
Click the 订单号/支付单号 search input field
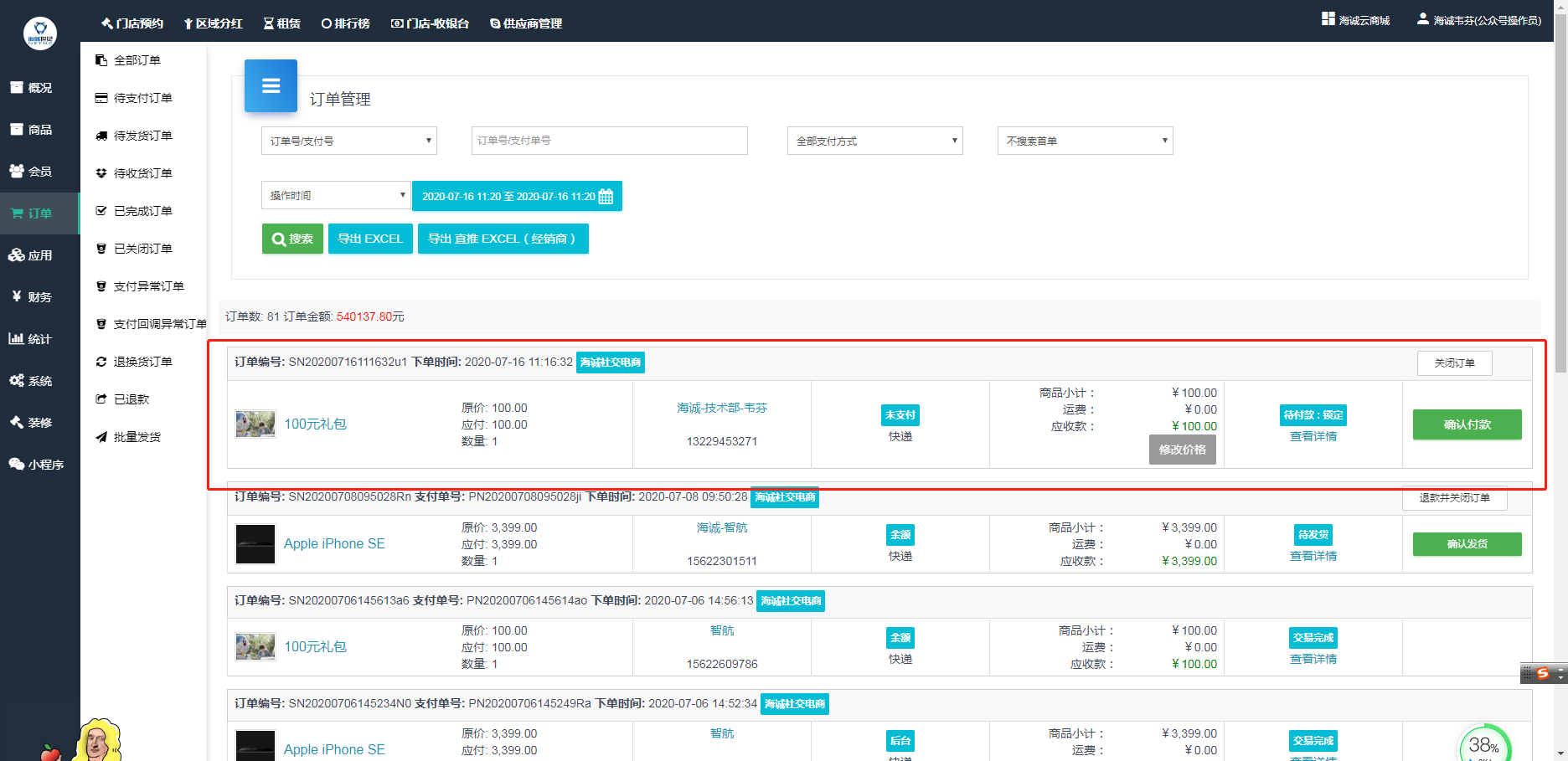coord(609,141)
